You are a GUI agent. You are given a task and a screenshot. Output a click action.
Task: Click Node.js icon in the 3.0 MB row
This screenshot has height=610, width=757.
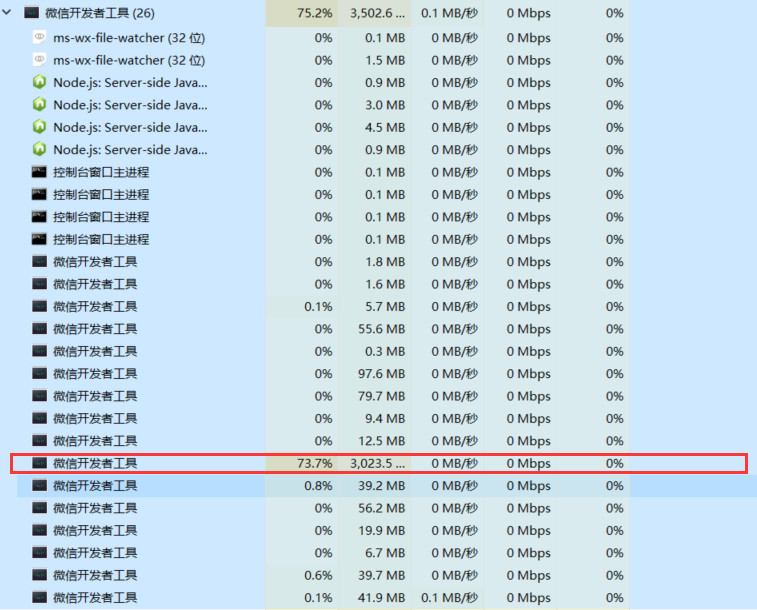(39, 105)
